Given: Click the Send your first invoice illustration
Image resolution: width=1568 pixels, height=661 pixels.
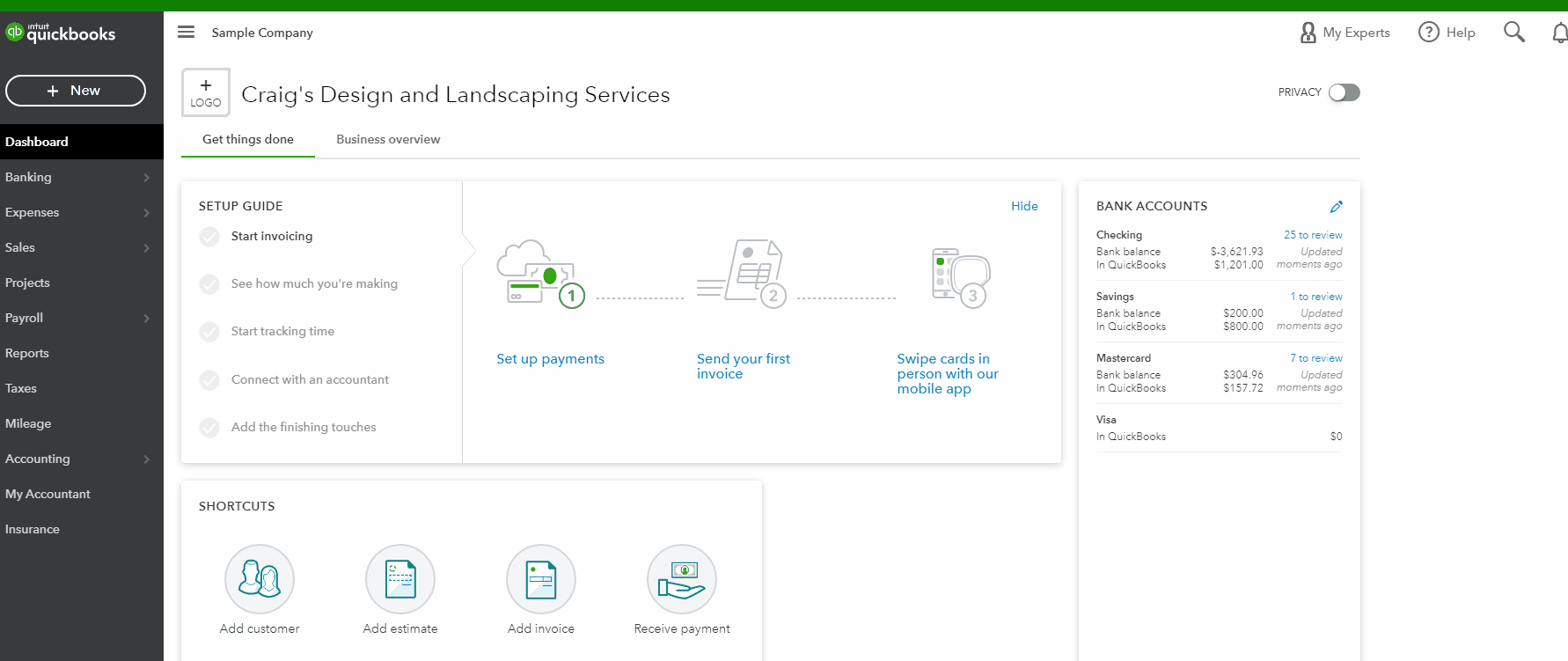Looking at the screenshot, I should (742, 273).
